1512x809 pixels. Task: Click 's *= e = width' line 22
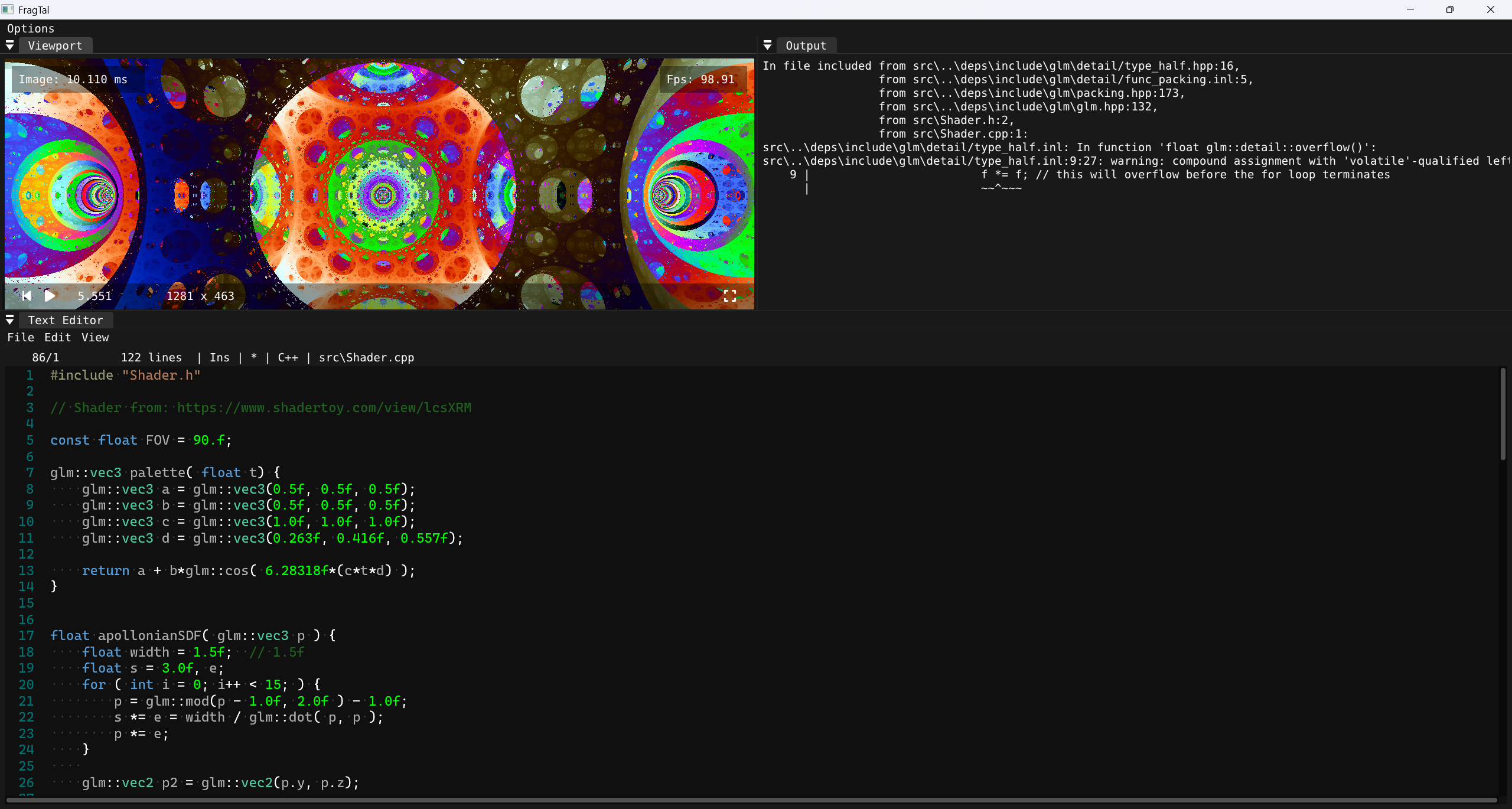pos(249,717)
